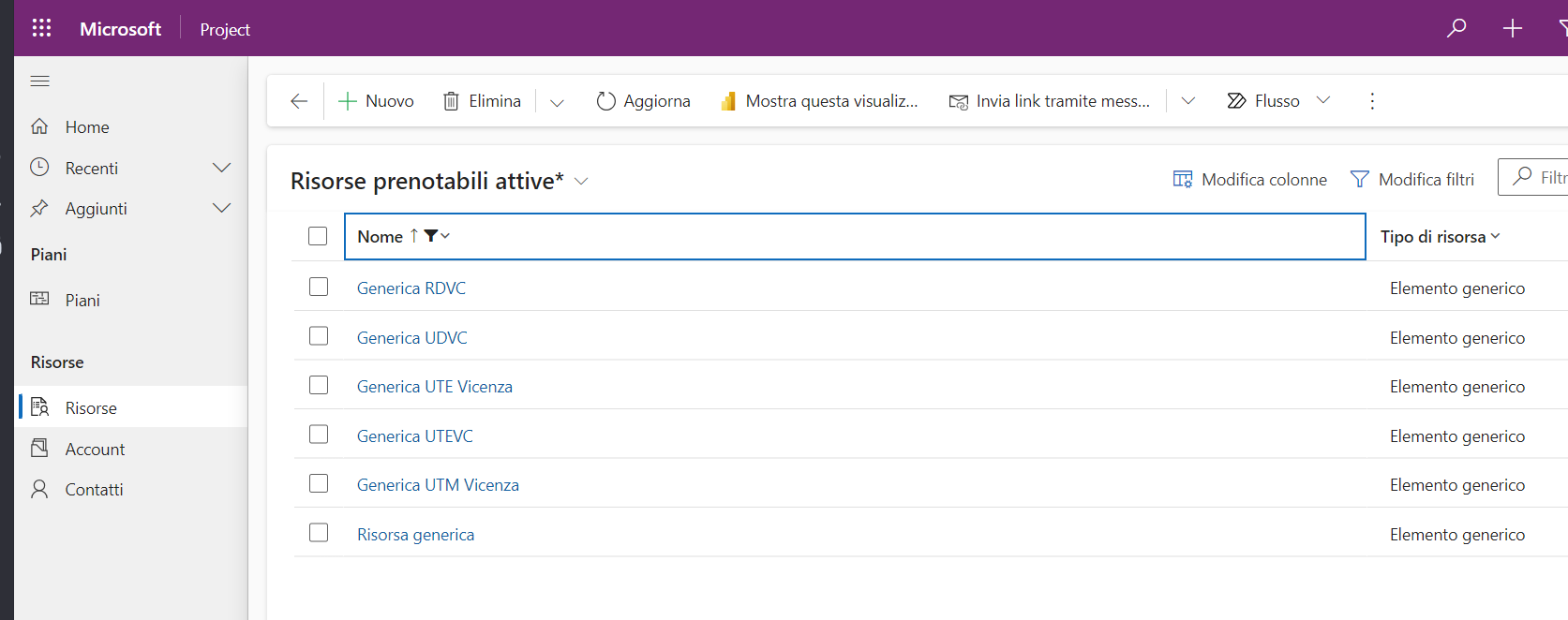Click the Modifica colonne table icon
Image resolution: width=1568 pixels, height=620 pixels.
click(1183, 179)
